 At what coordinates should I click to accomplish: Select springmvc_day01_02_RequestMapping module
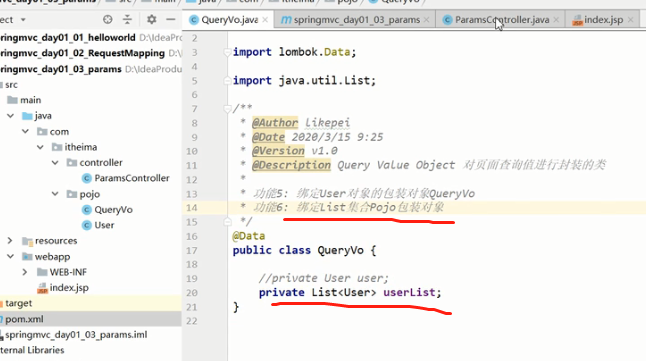coord(82,53)
